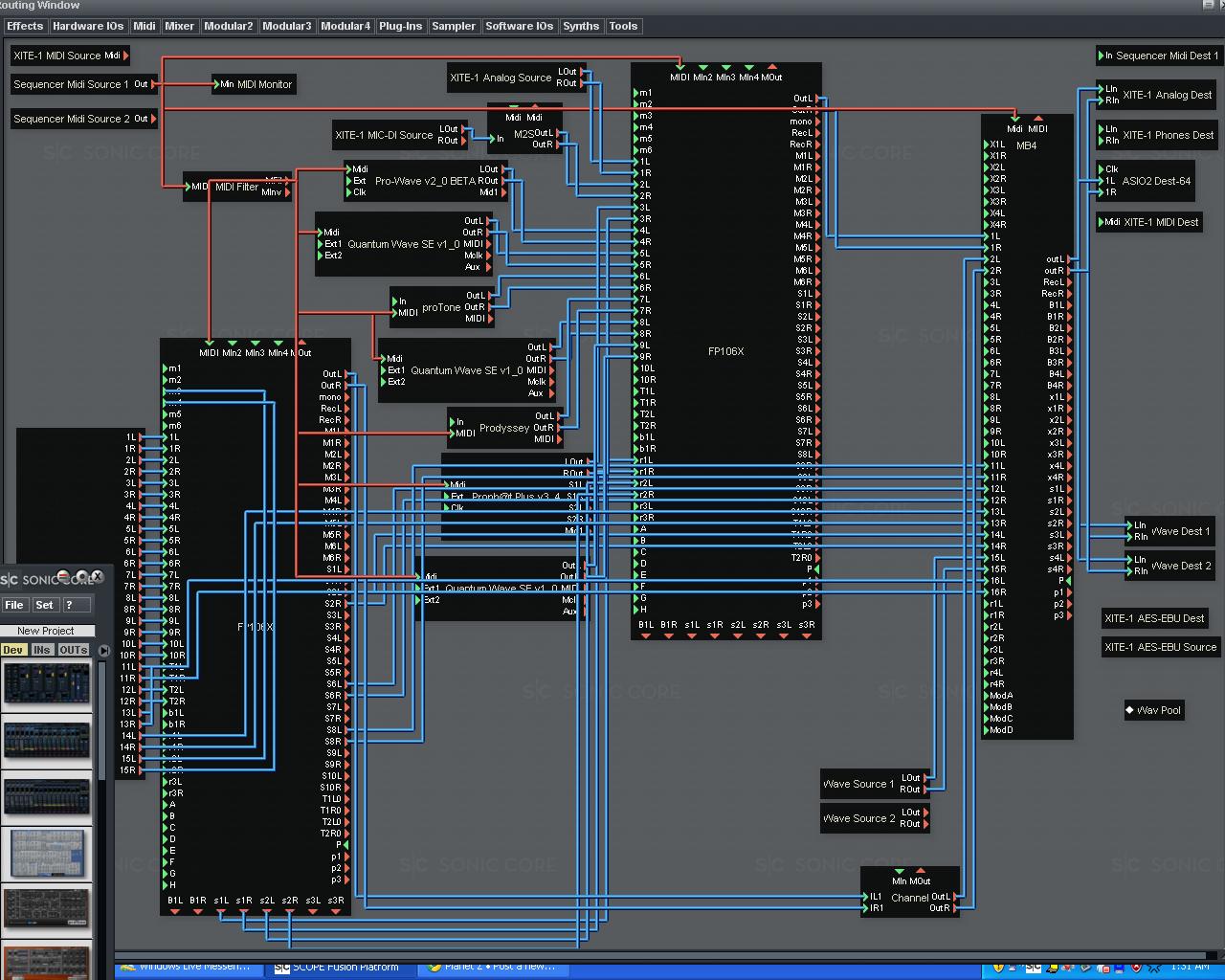The height and width of the screenshot is (980, 1225).
Task: Select the MIDI Filter module
Action: click(237, 187)
